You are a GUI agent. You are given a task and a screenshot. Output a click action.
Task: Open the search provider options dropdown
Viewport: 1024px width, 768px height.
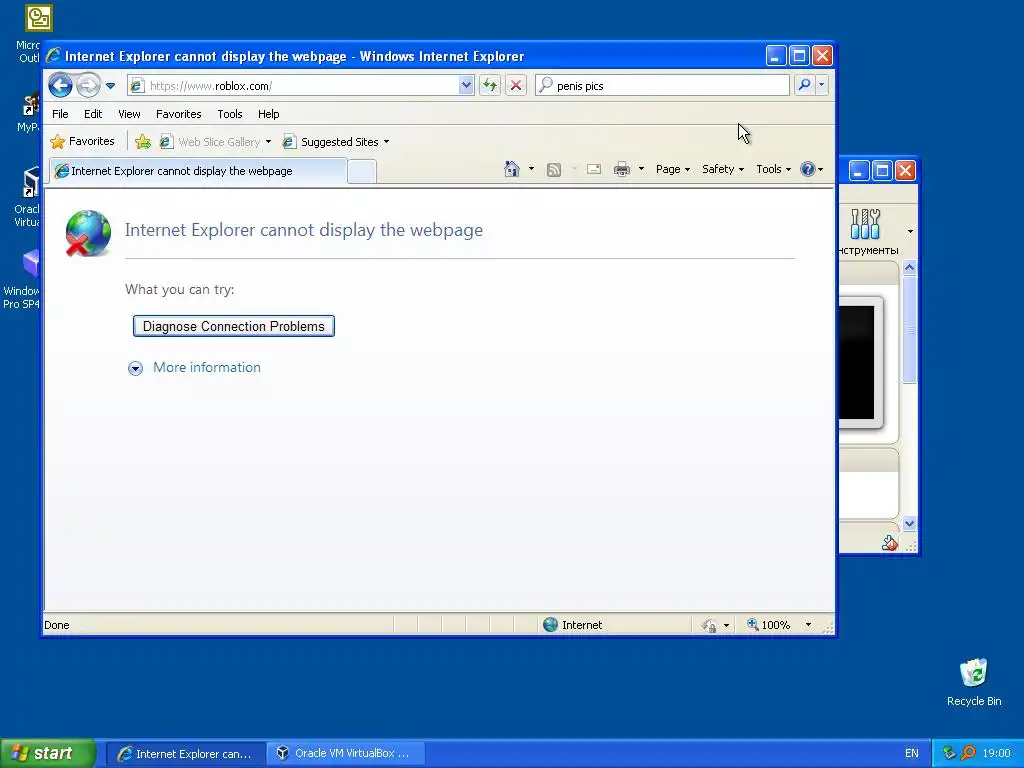click(822, 85)
